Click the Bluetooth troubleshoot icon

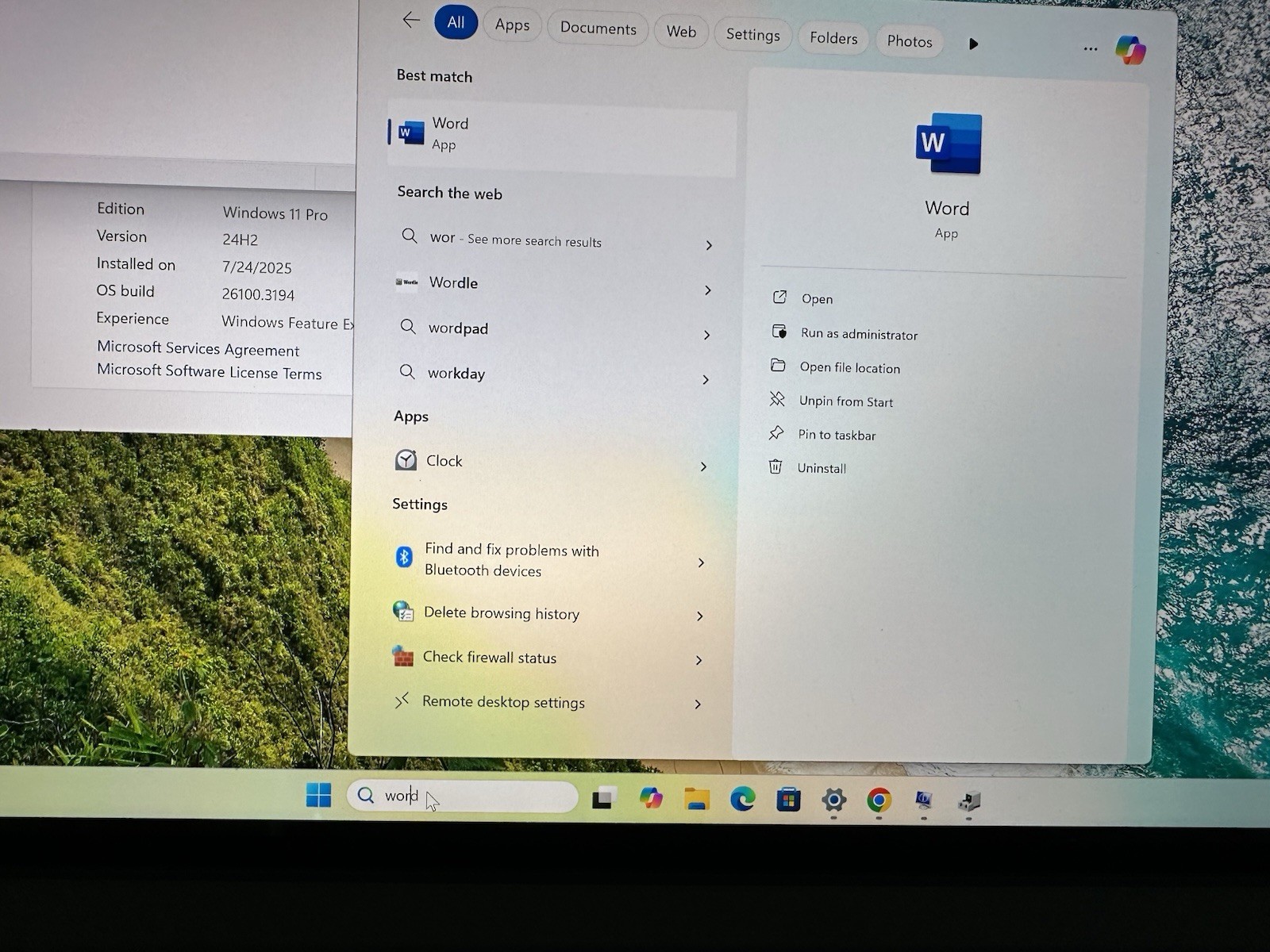pyautogui.click(x=403, y=557)
